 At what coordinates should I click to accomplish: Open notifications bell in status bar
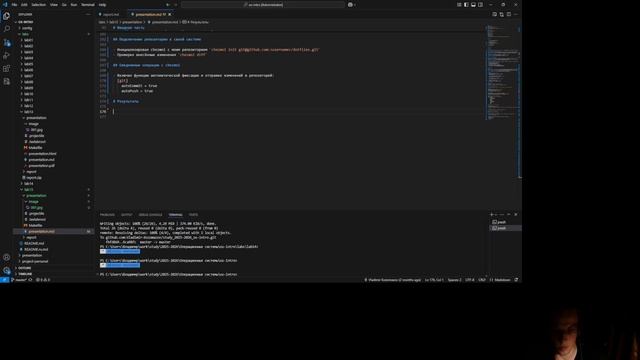pyautogui.click(x=516, y=280)
